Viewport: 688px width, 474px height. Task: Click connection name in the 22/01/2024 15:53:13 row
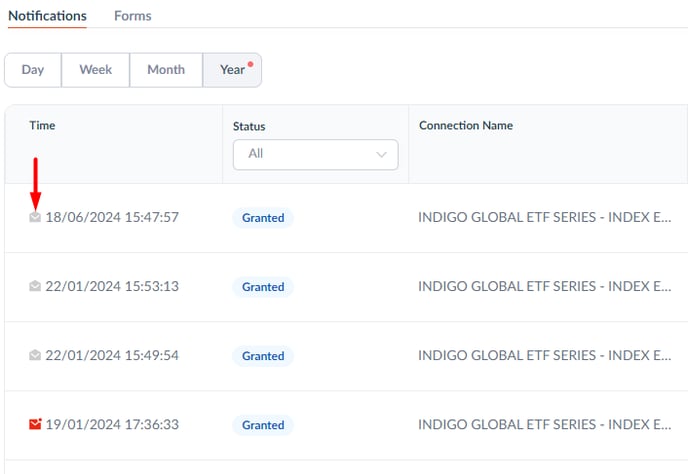click(x=545, y=286)
